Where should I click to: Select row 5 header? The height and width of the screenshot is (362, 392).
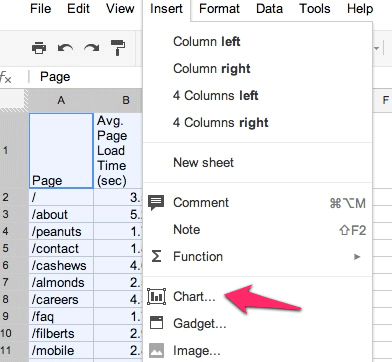pos(14,248)
